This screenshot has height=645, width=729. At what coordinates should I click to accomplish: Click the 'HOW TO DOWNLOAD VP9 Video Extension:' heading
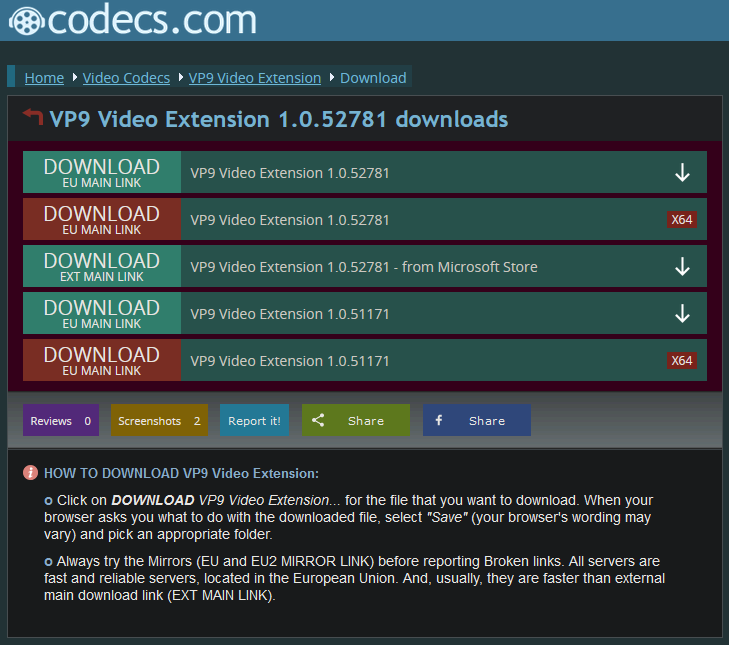[181, 473]
